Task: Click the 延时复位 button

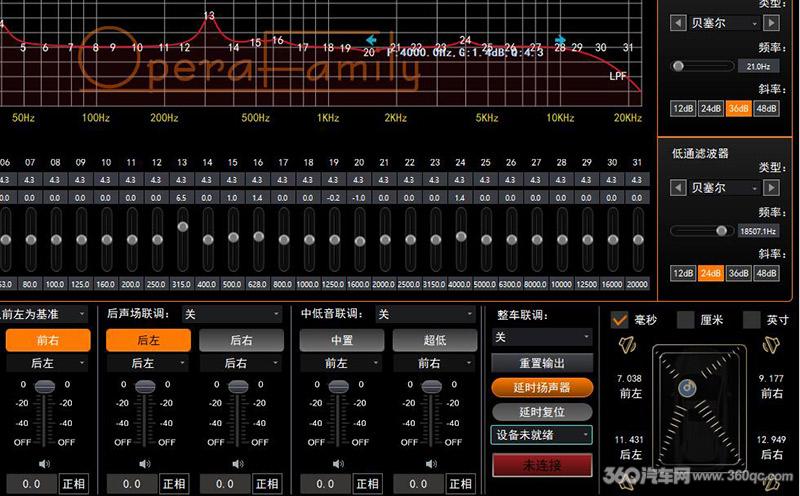Action: coord(542,412)
